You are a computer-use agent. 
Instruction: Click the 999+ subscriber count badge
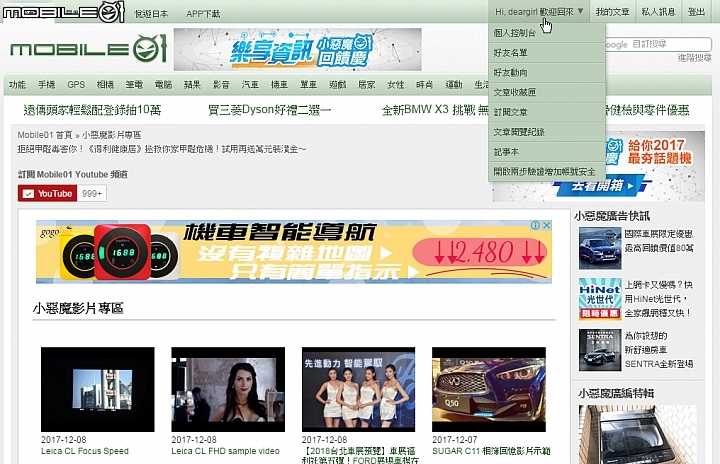(x=92, y=193)
